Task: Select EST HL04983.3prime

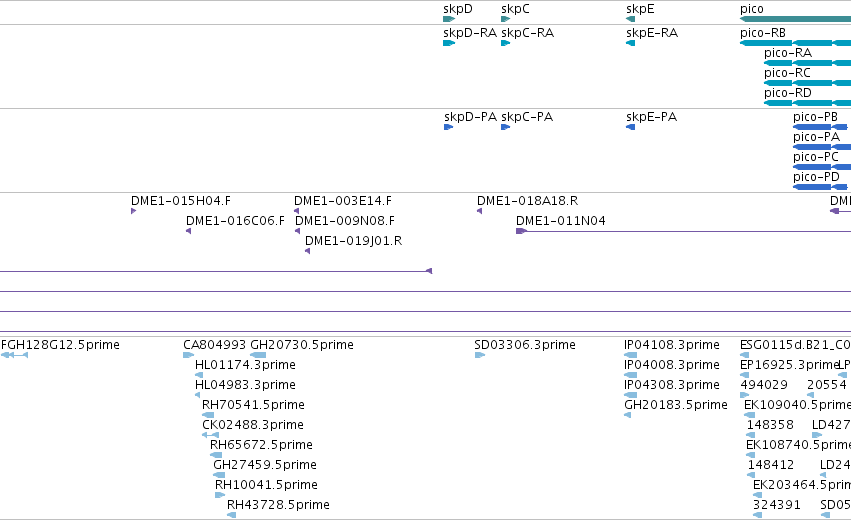Action: tap(198, 395)
